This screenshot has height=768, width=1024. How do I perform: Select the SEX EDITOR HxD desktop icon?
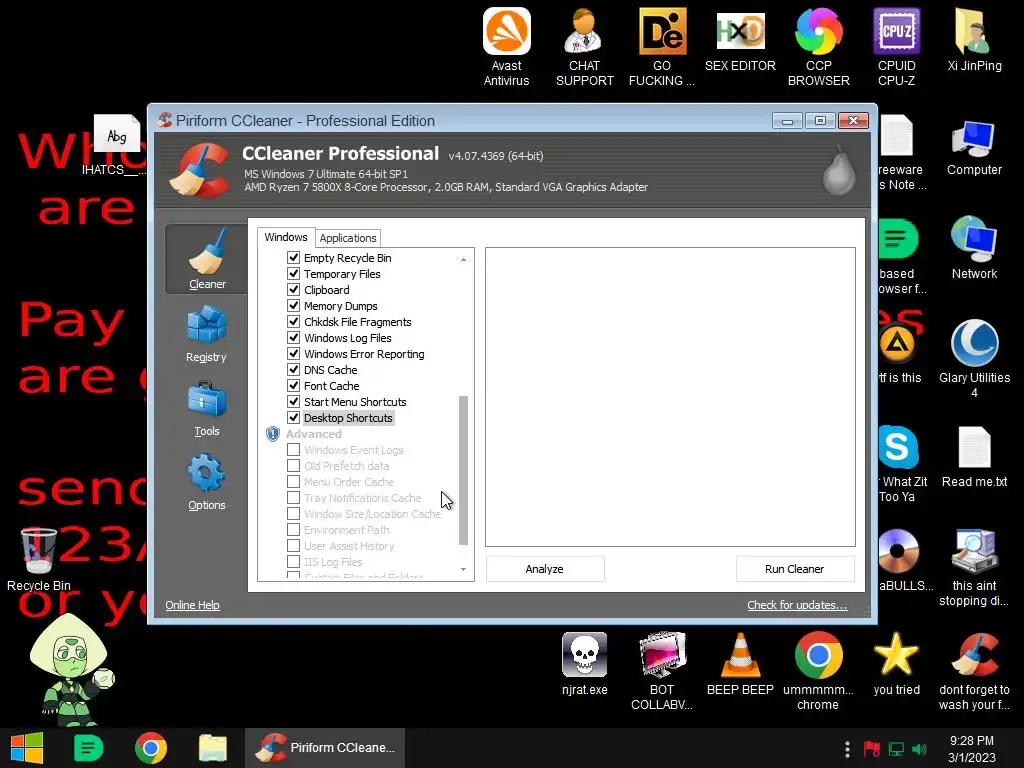point(740,40)
